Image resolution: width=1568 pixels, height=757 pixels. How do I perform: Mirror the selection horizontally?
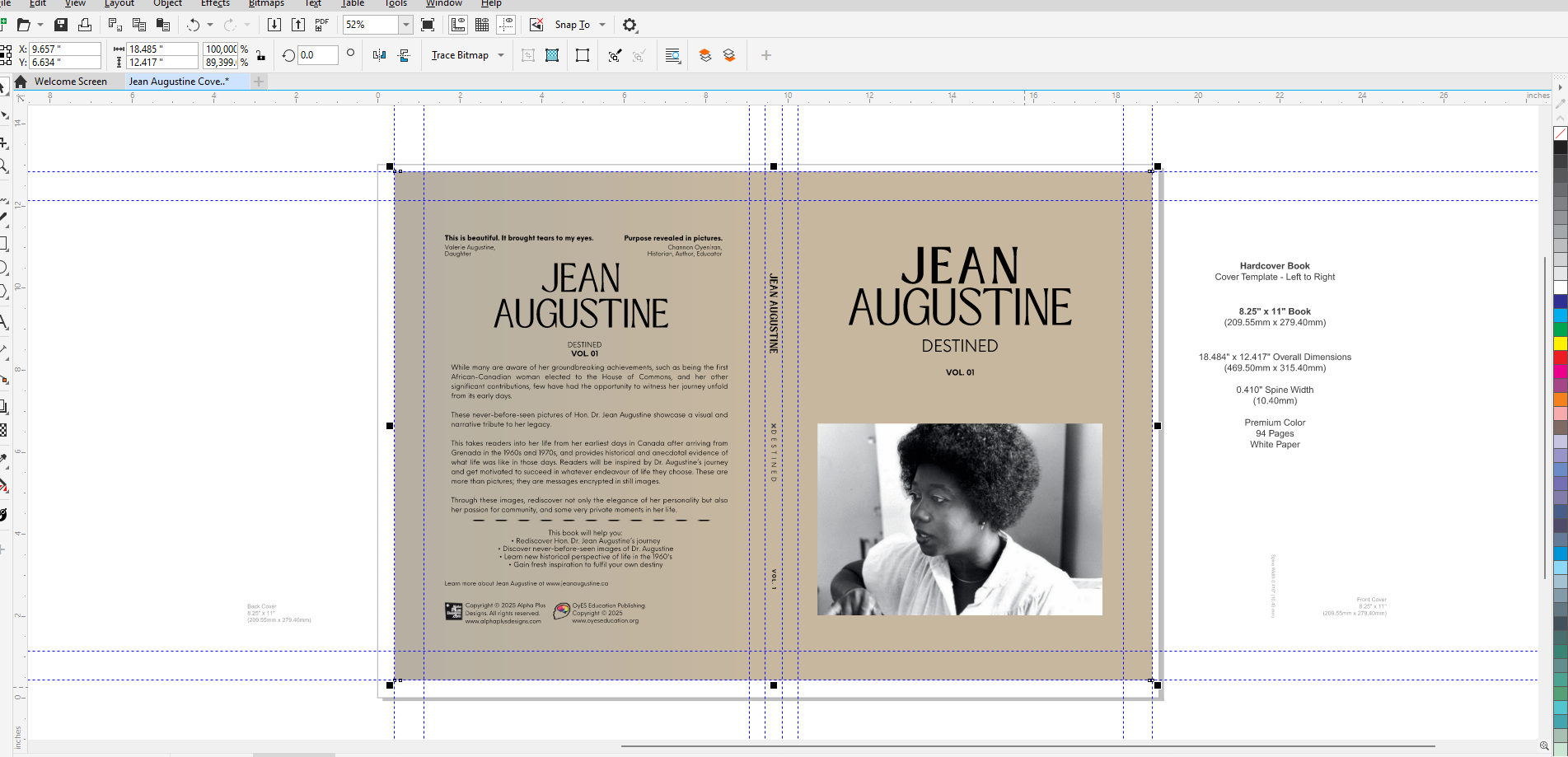click(379, 55)
